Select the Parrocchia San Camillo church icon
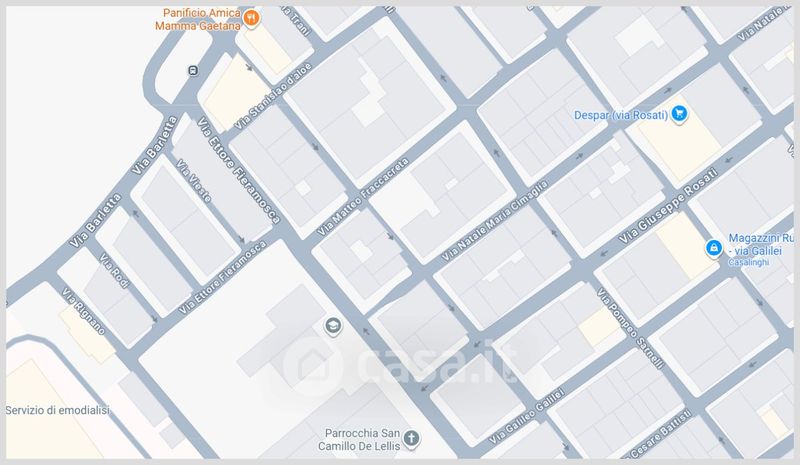 click(x=411, y=438)
